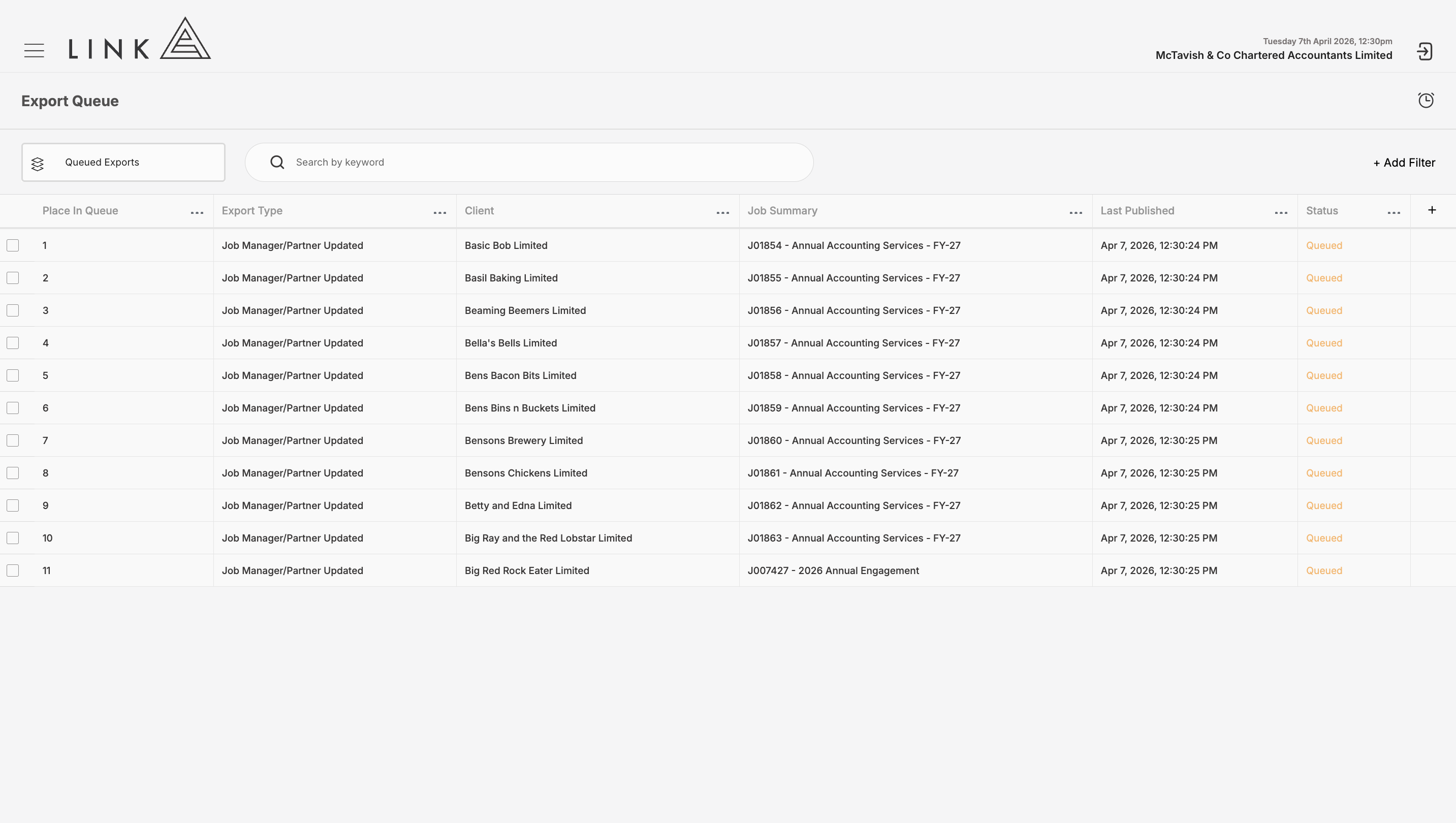This screenshot has width=1456, height=823.
Task: Click Queued status for Basil Baking Limited
Action: point(1324,278)
